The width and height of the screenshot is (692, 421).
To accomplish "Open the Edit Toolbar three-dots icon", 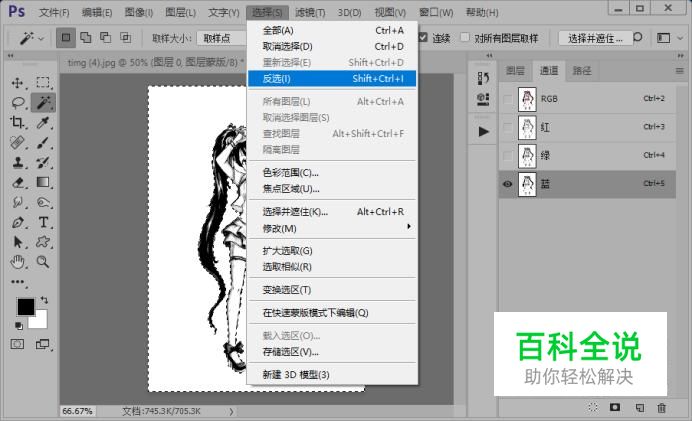I will click(x=18, y=282).
